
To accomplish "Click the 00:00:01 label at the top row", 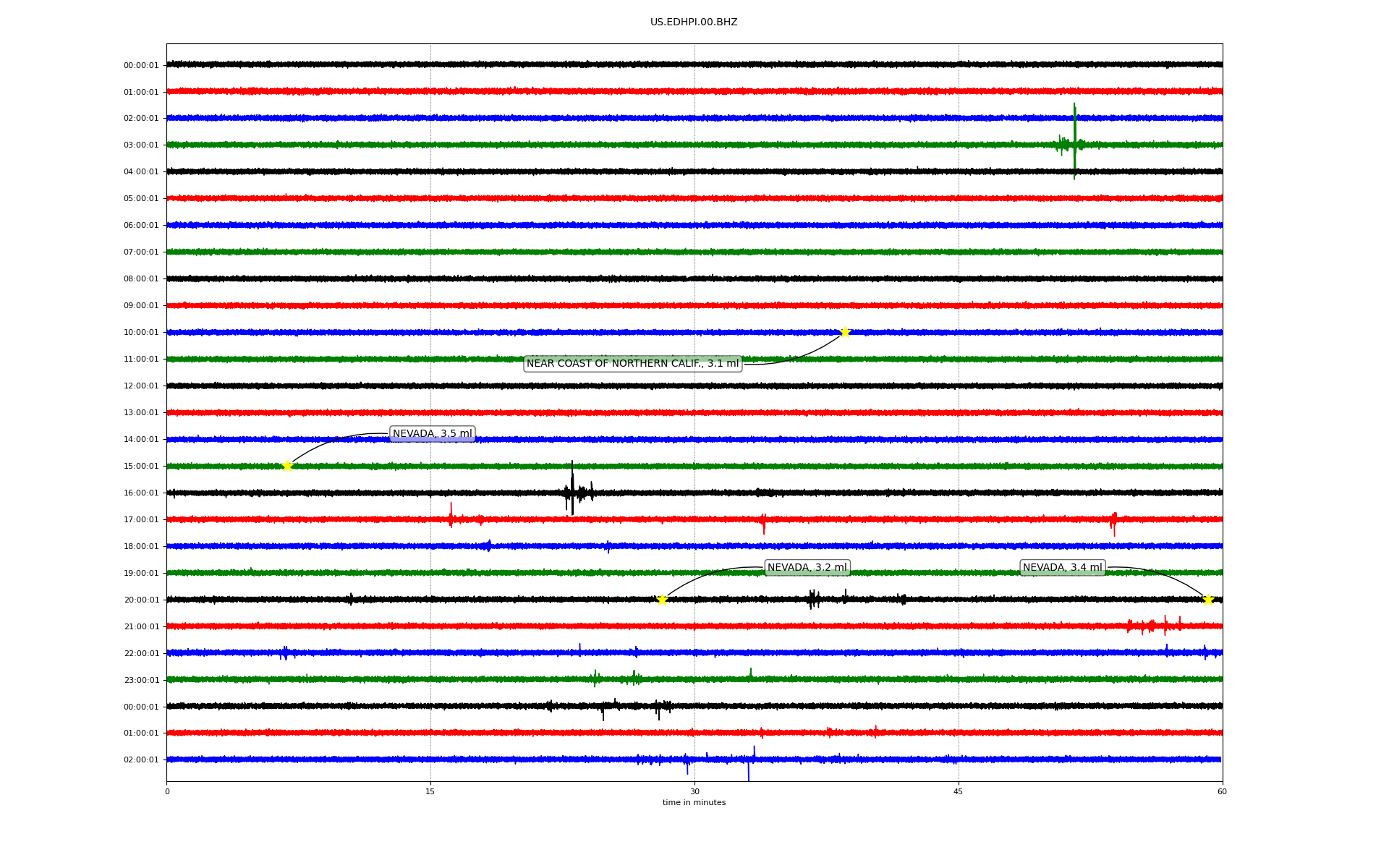I will coord(141,65).
